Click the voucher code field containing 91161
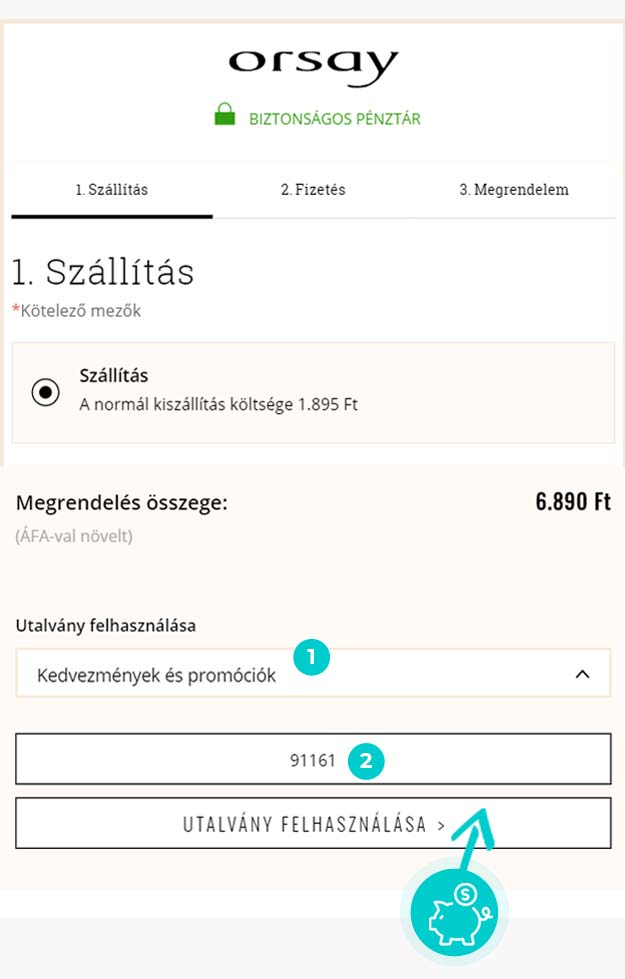The image size is (625, 979). (x=313, y=759)
